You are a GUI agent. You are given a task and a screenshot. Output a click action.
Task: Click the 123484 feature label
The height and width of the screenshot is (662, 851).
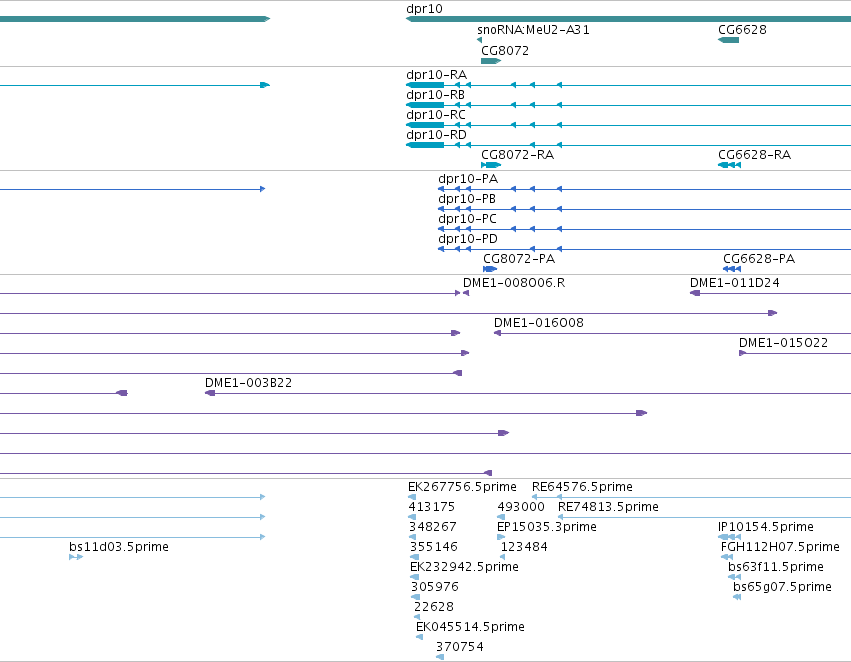(524, 547)
